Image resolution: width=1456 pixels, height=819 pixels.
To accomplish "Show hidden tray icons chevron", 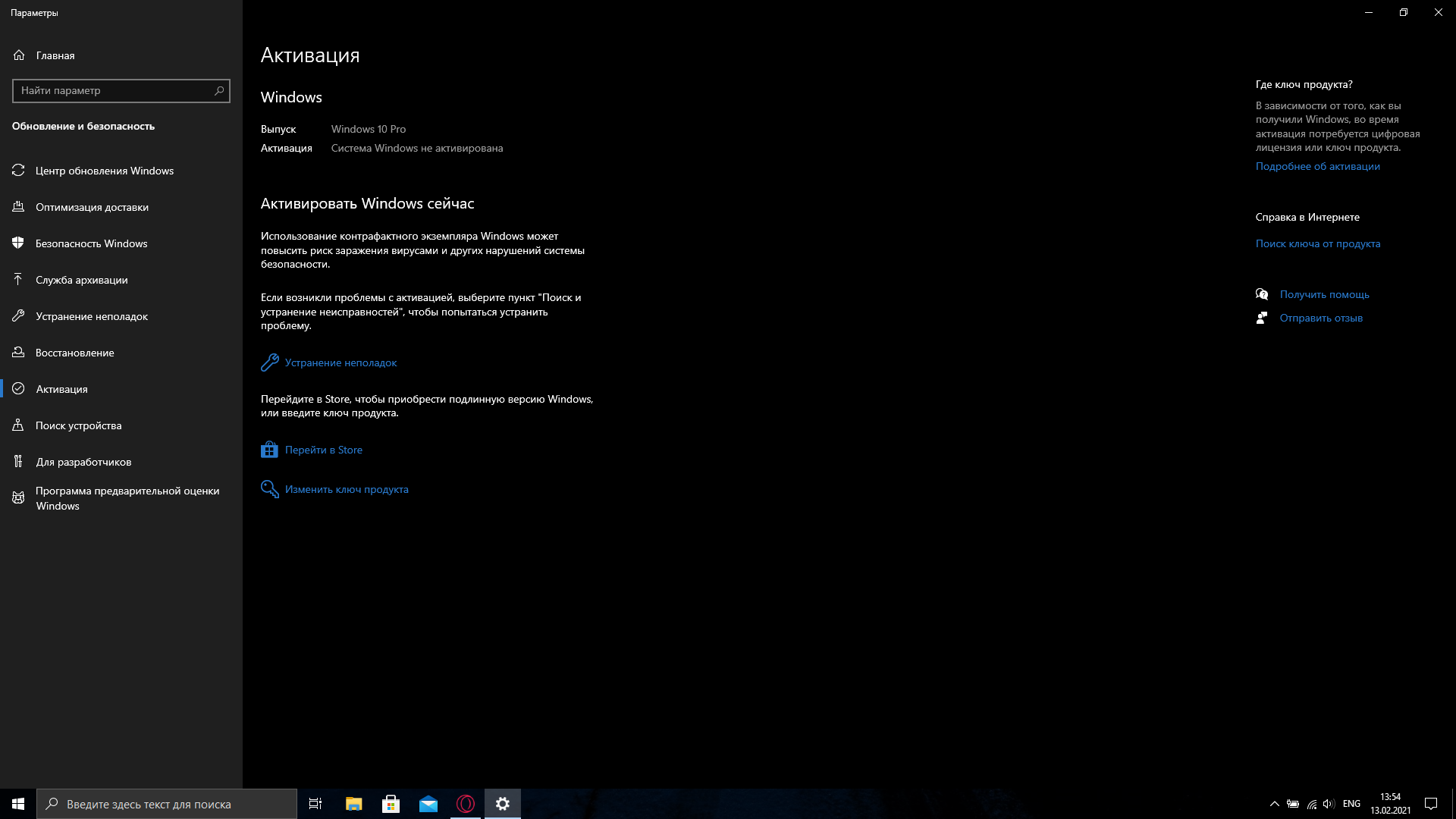I will pos(1275,804).
